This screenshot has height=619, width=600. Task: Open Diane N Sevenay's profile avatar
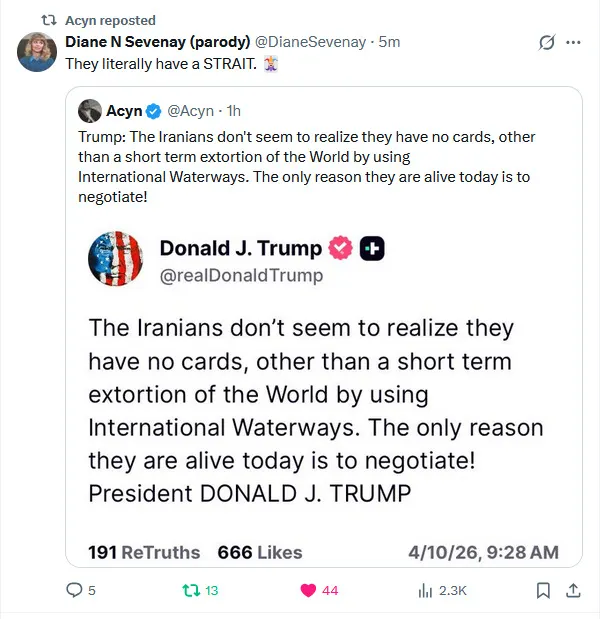tap(37, 52)
